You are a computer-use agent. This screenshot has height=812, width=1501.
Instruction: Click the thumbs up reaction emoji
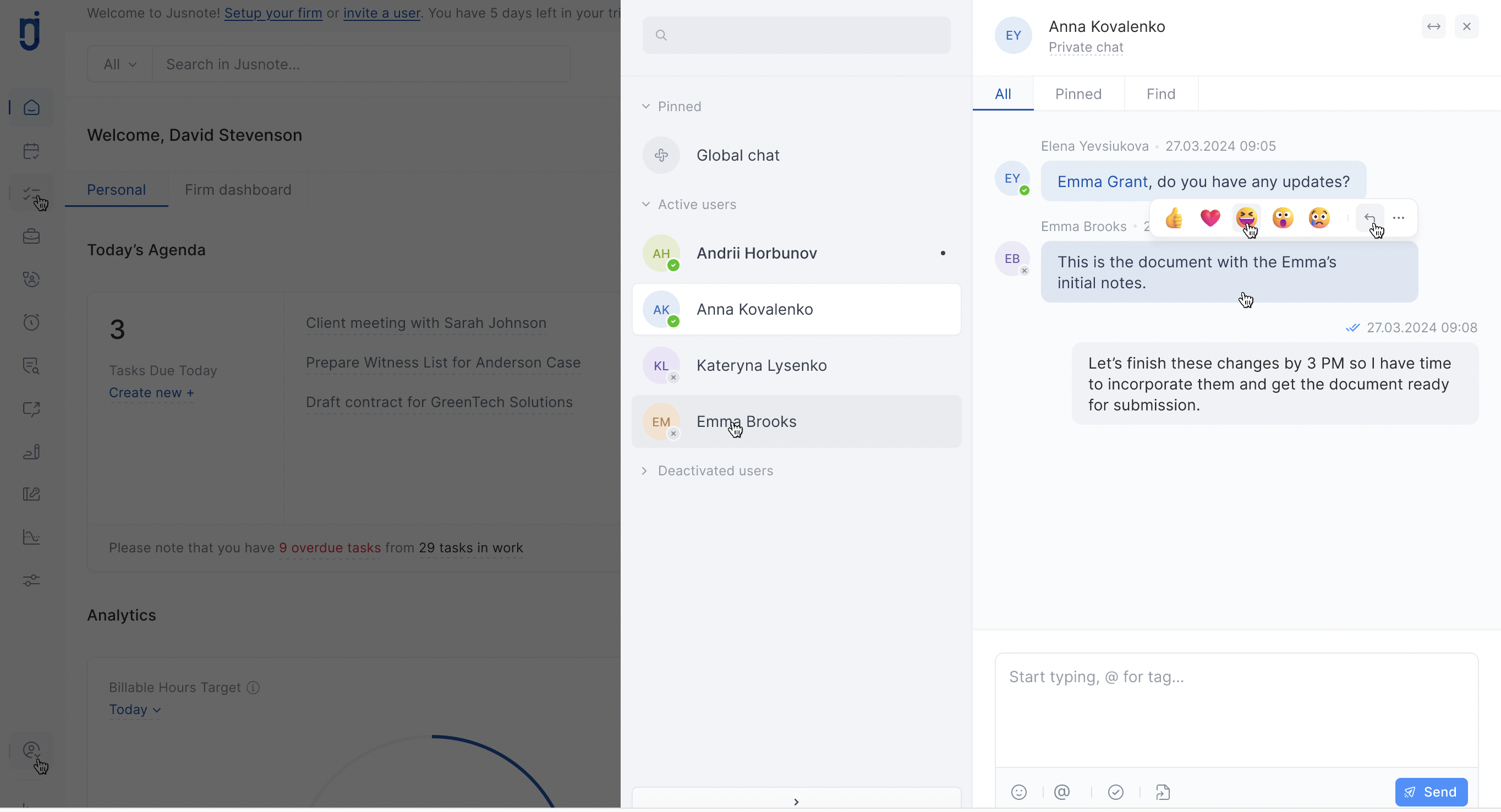coord(1174,218)
